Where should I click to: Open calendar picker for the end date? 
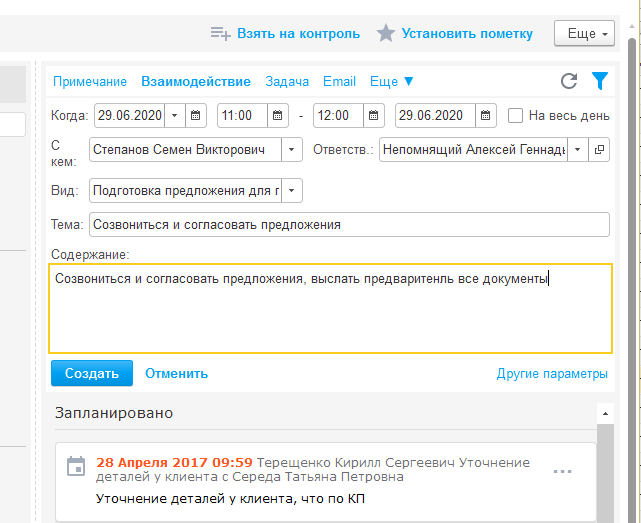click(486, 116)
